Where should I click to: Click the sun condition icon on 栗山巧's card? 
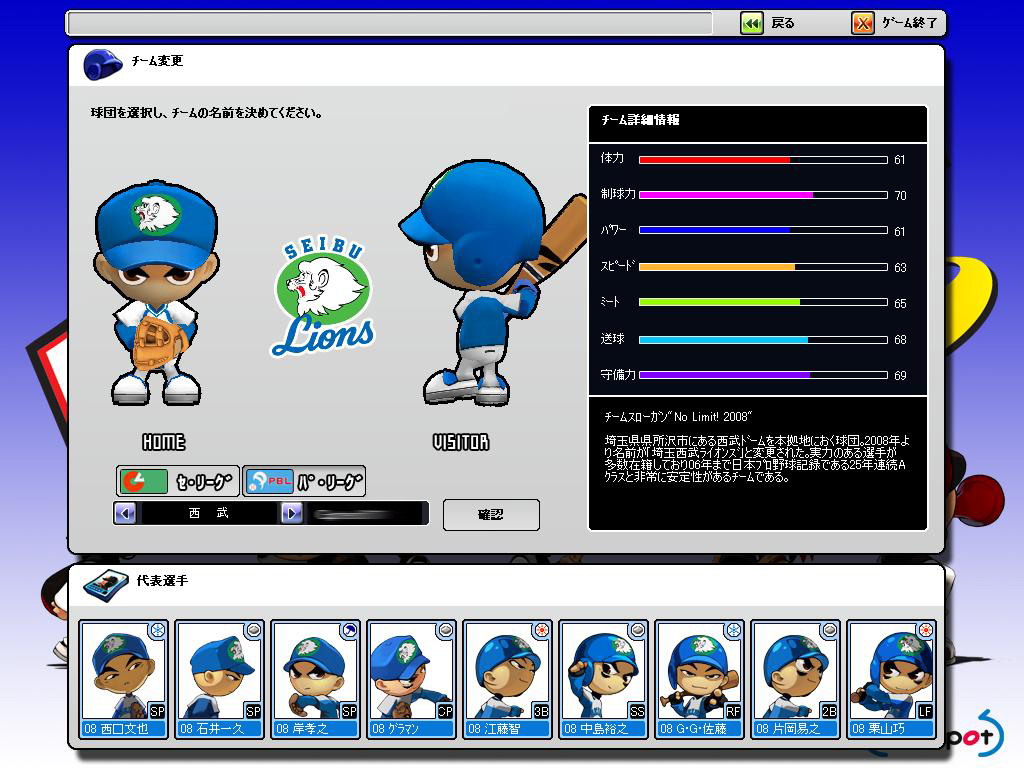(925, 631)
